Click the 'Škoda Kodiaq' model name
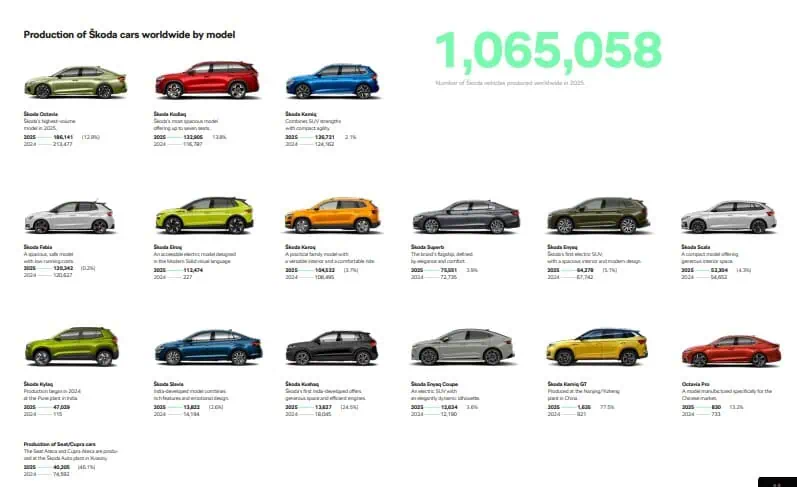Screen dimensions: 797x487 [170, 114]
